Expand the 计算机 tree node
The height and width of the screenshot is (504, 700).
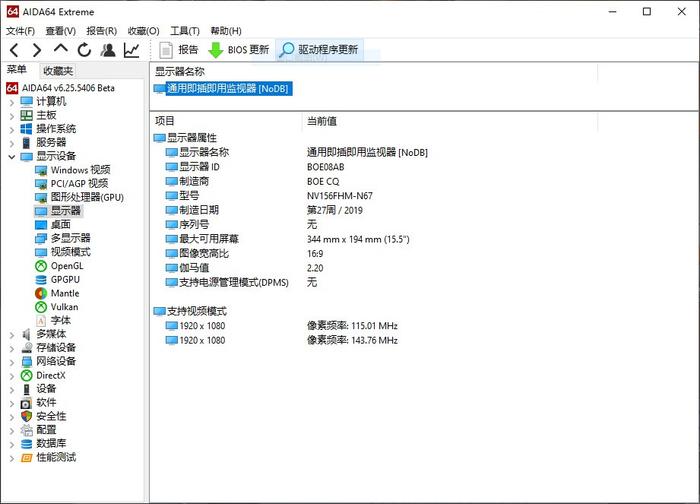pyautogui.click(x=12, y=102)
